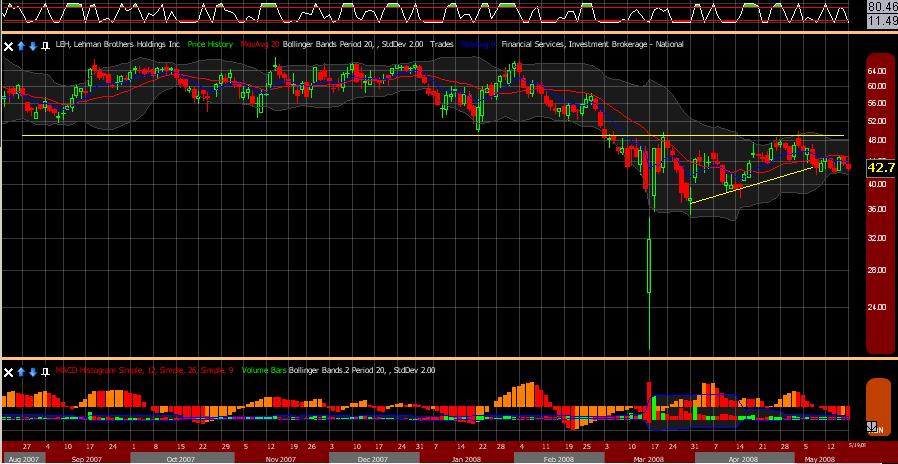
Task: Click the yellow 42.7 current price tag
Action: (881, 168)
